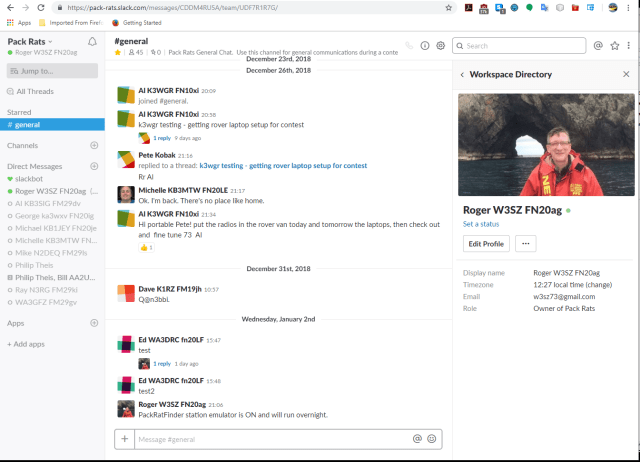The image size is (640, 462).
Task: Show channel details info icon
Action: [425, 46]
